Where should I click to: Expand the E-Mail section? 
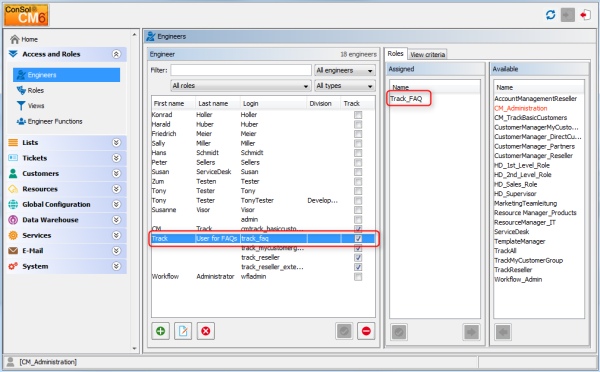pos(116,251)
